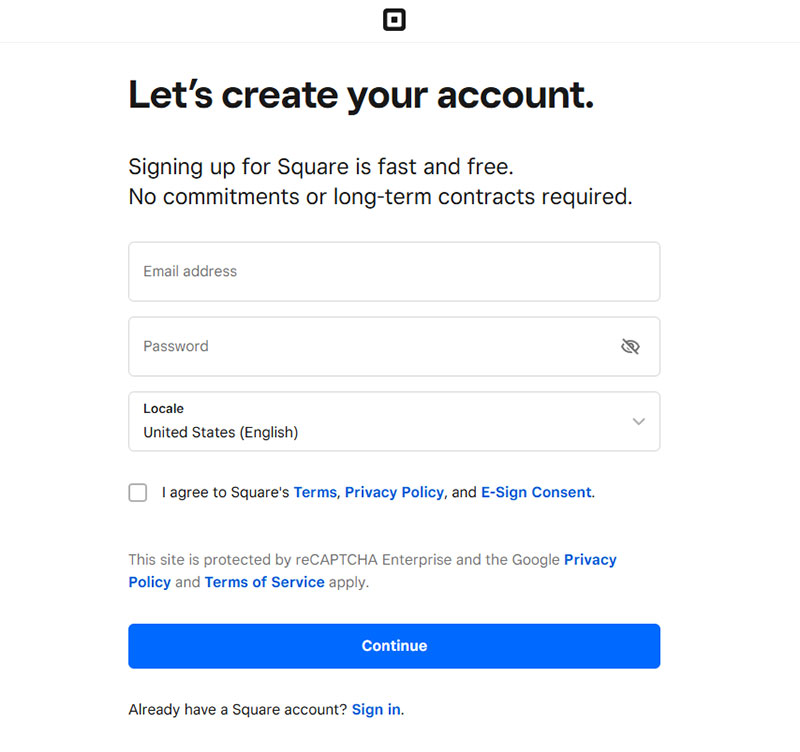Viewport: 800px width, 752px height.
Task: Open Square's Privacy Policy link
Action: coord(394,492)
